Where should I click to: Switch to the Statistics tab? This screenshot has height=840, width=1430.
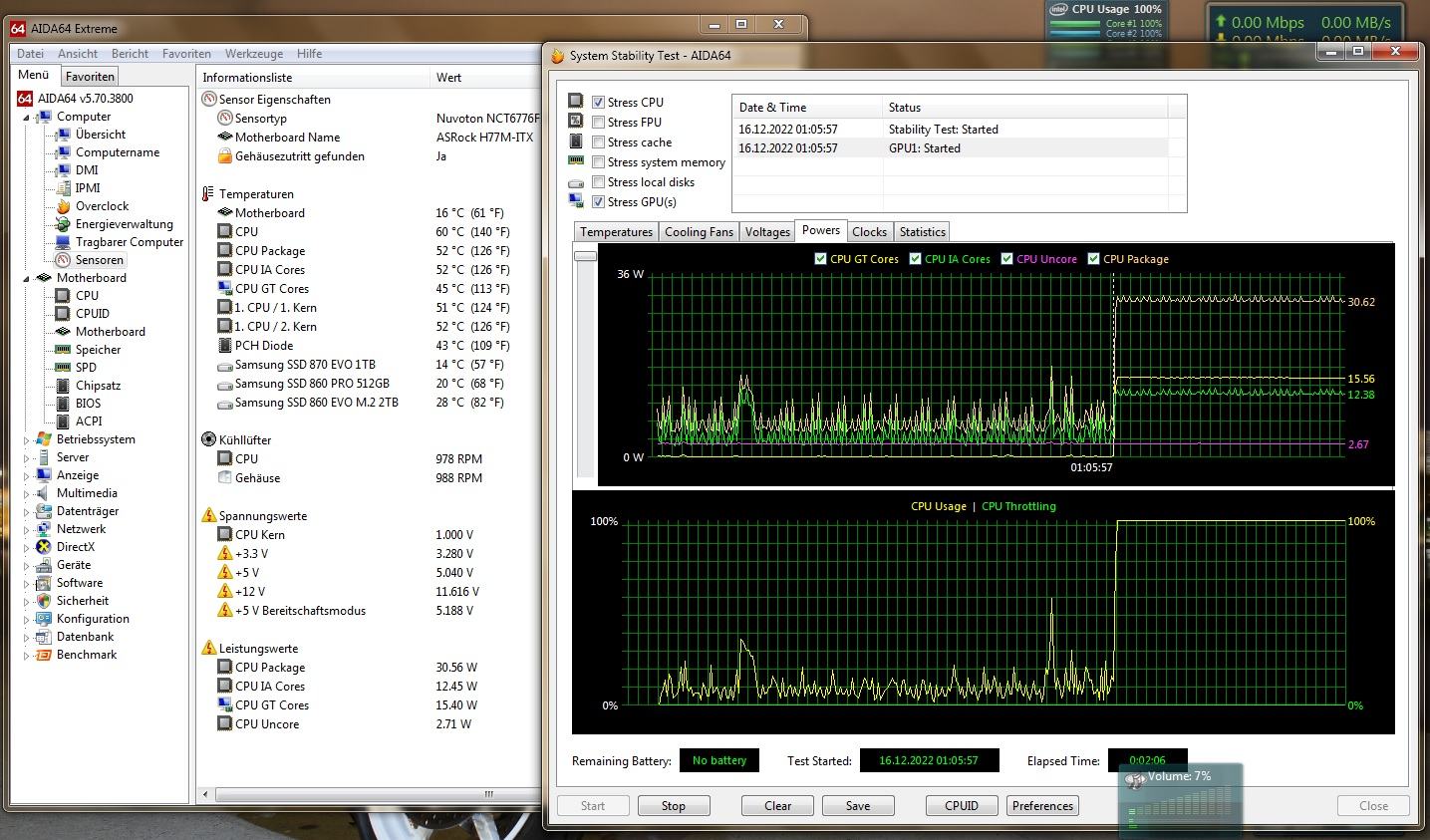pyautogui.click(x=922, y=232)
